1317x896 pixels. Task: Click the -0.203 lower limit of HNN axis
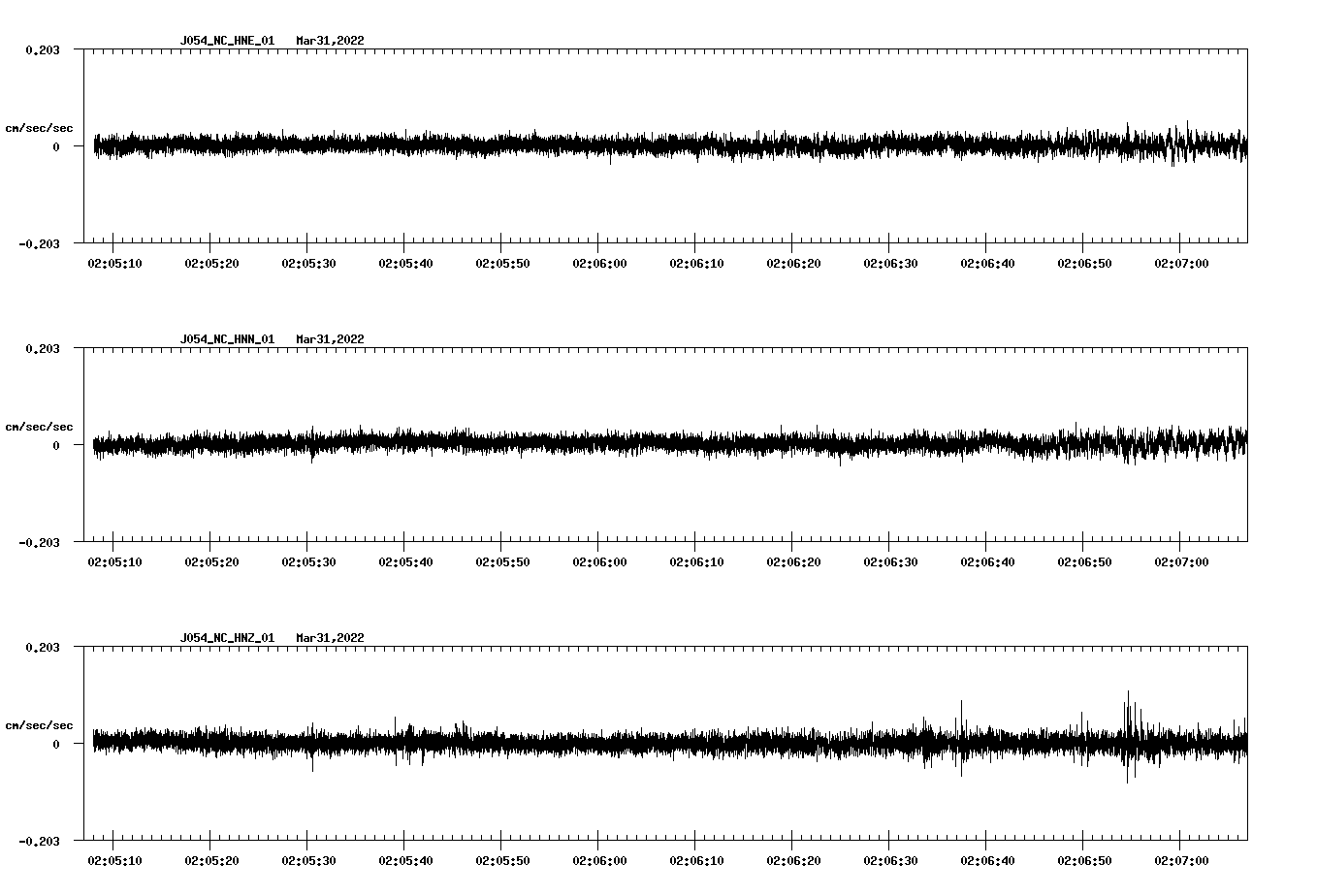(x=39, y=542)
